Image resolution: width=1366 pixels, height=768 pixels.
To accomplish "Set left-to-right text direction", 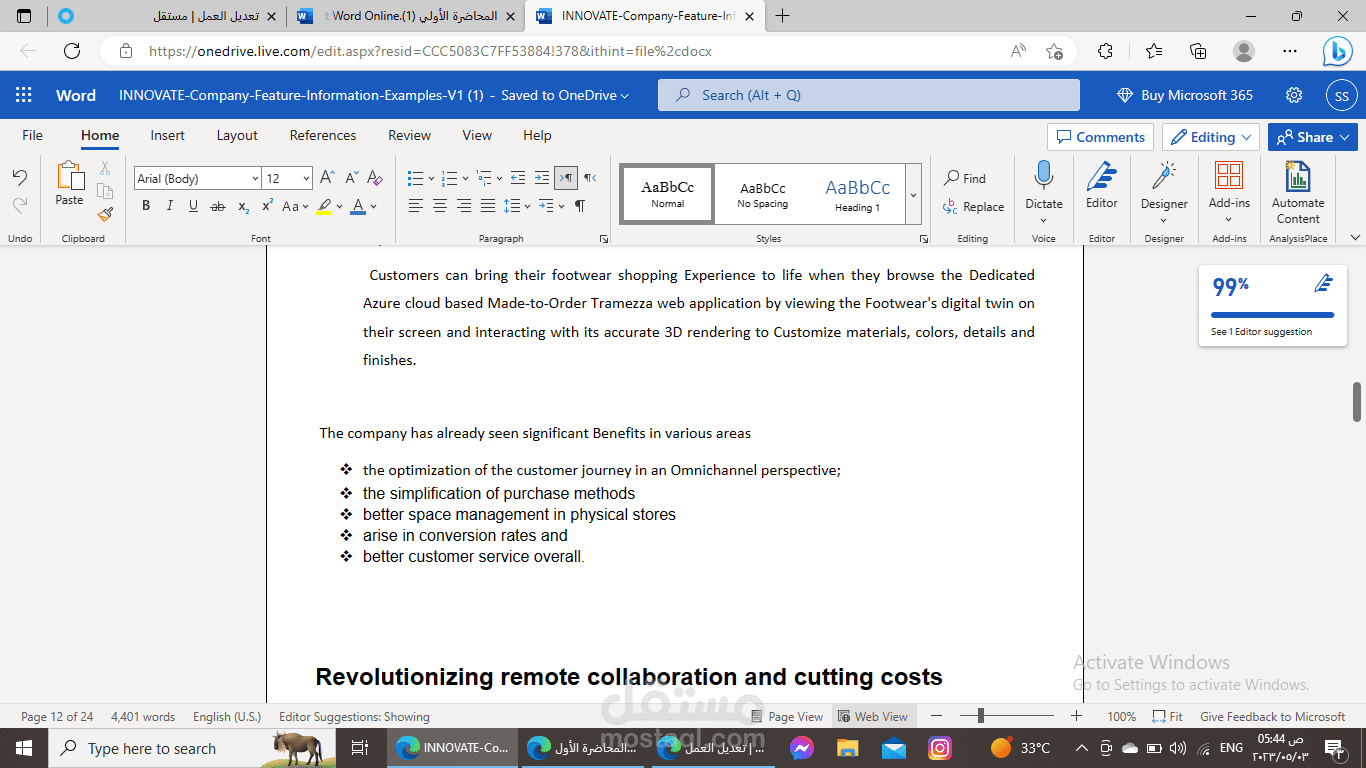I will pyautogui.click(x=566, y=178).
